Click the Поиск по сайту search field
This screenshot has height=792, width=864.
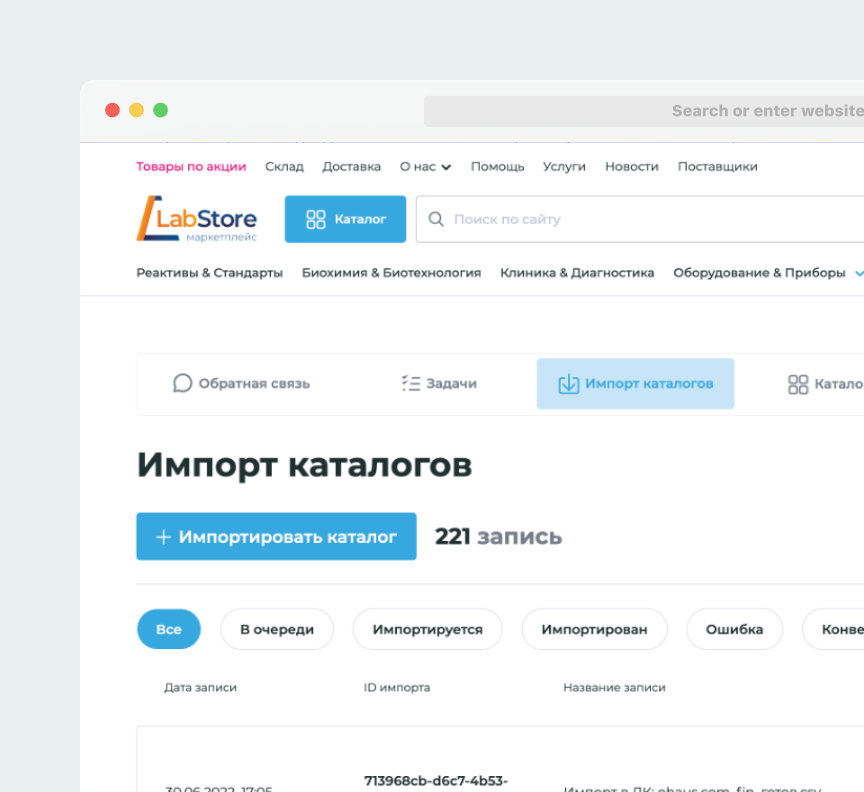coord(640,219)
